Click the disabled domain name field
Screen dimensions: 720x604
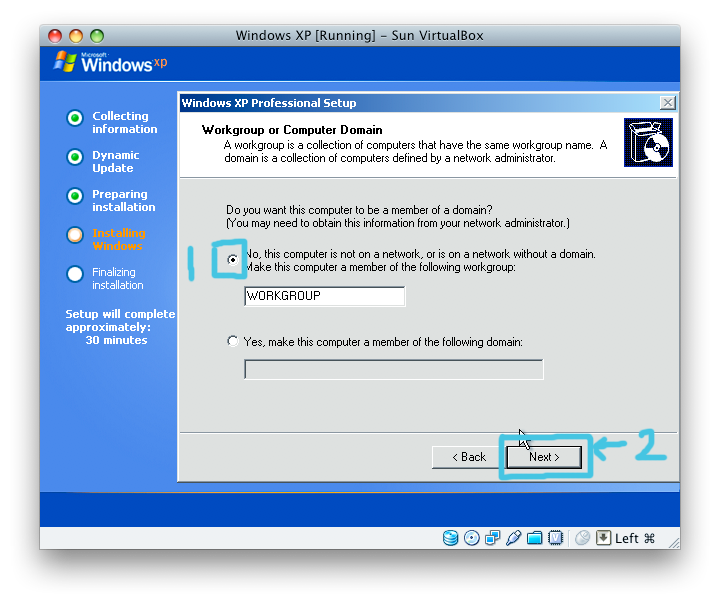pyautogui.click(x=394, y=369)
